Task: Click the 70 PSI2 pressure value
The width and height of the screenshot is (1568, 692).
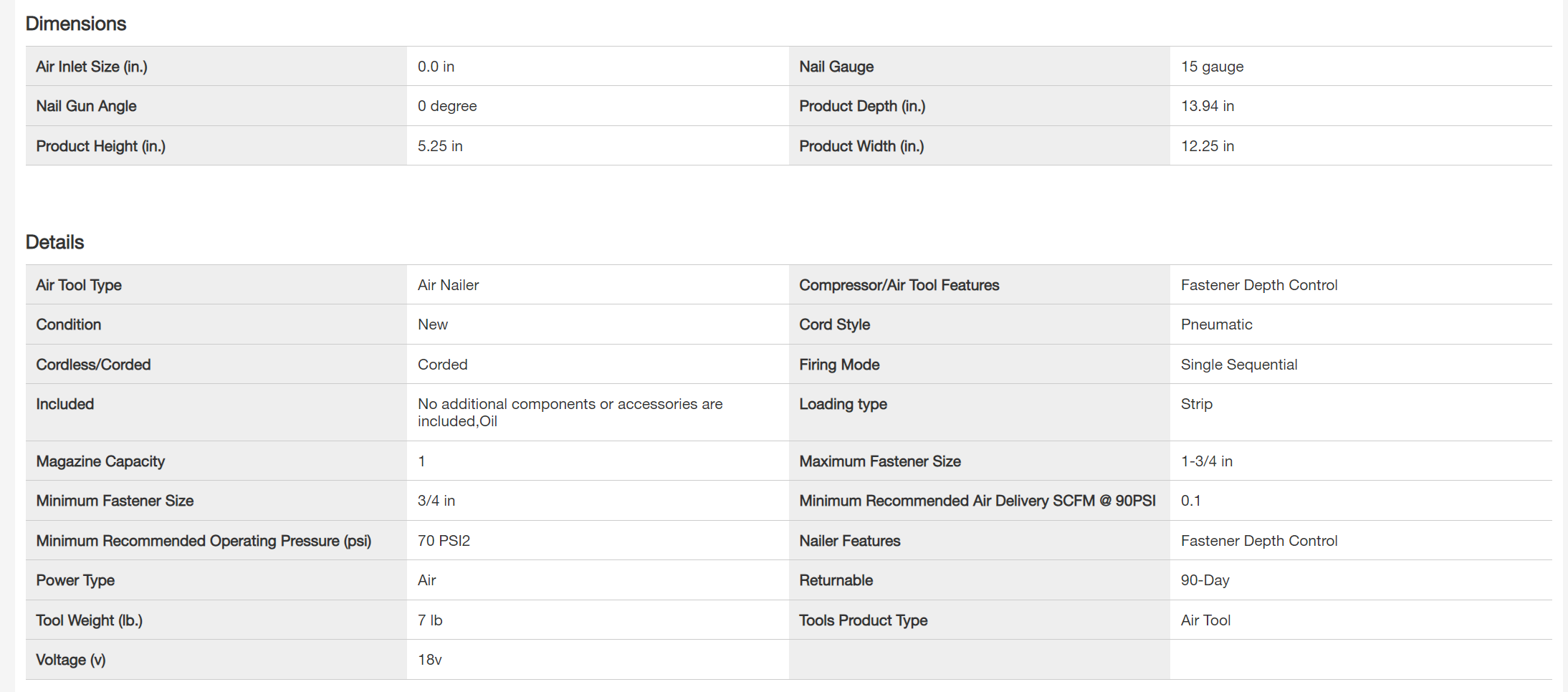Action: (444, 541)
